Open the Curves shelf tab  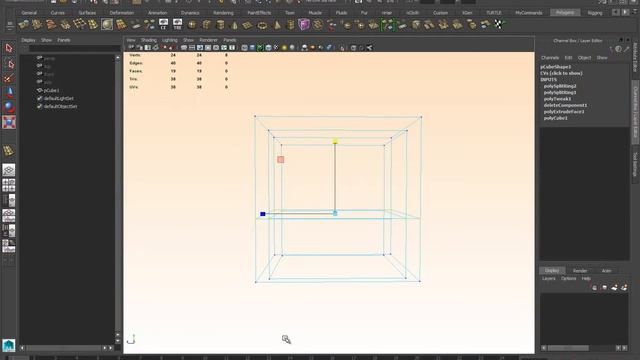58,13
